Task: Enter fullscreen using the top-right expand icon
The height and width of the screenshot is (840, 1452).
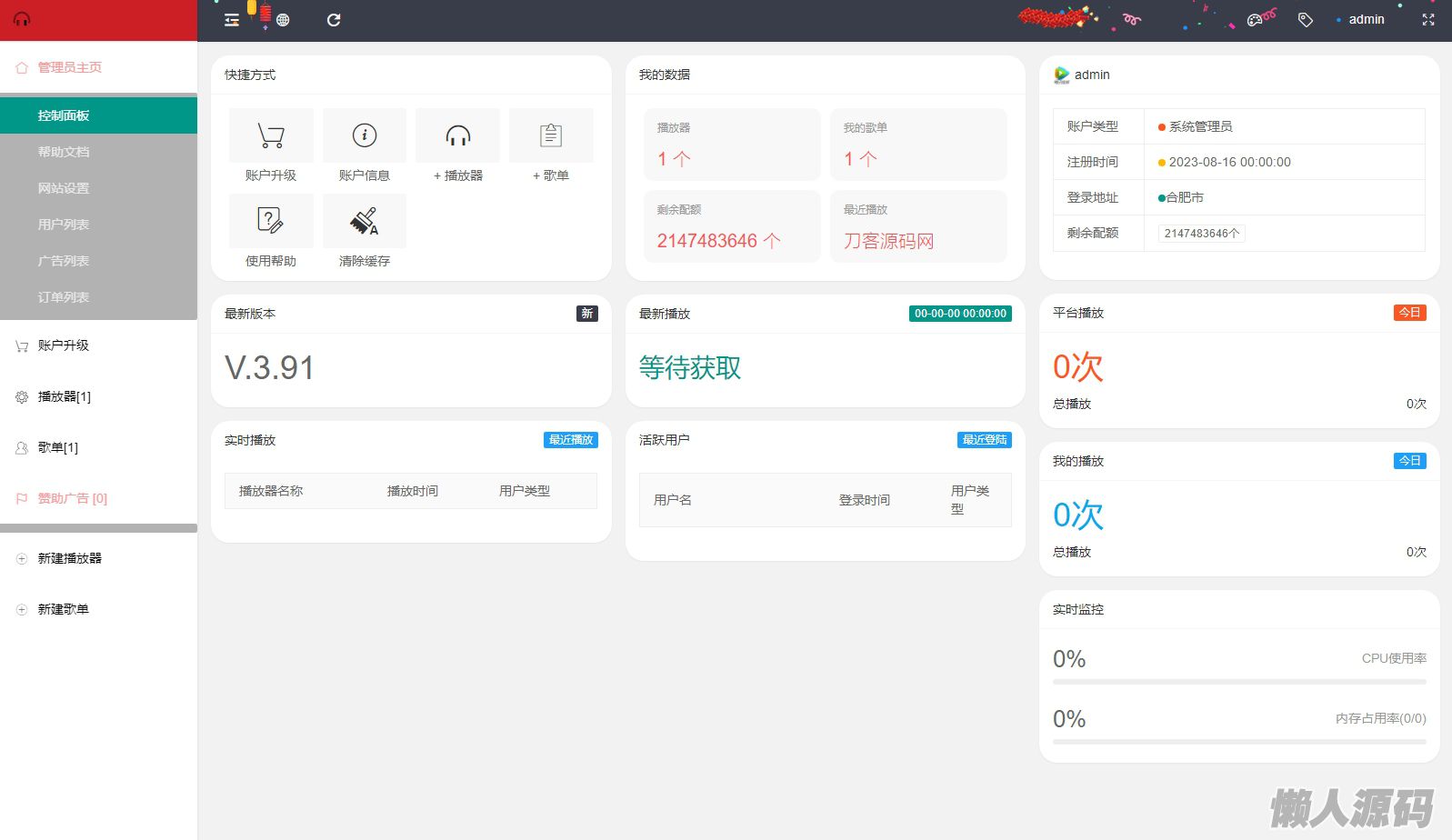Action: tap(1427, 20)
